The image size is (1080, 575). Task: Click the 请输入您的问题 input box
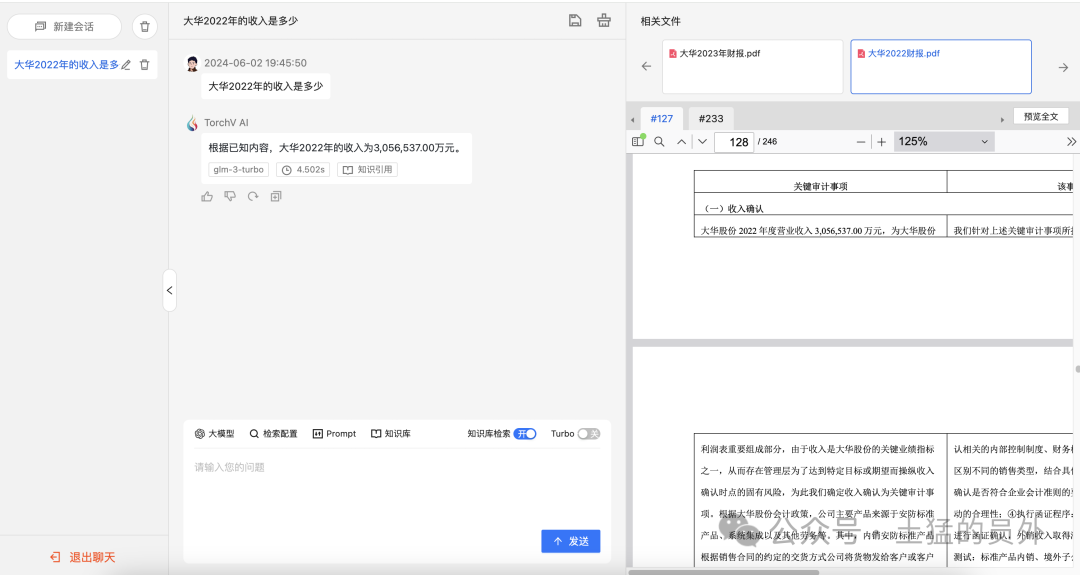[x=397, y=489]
